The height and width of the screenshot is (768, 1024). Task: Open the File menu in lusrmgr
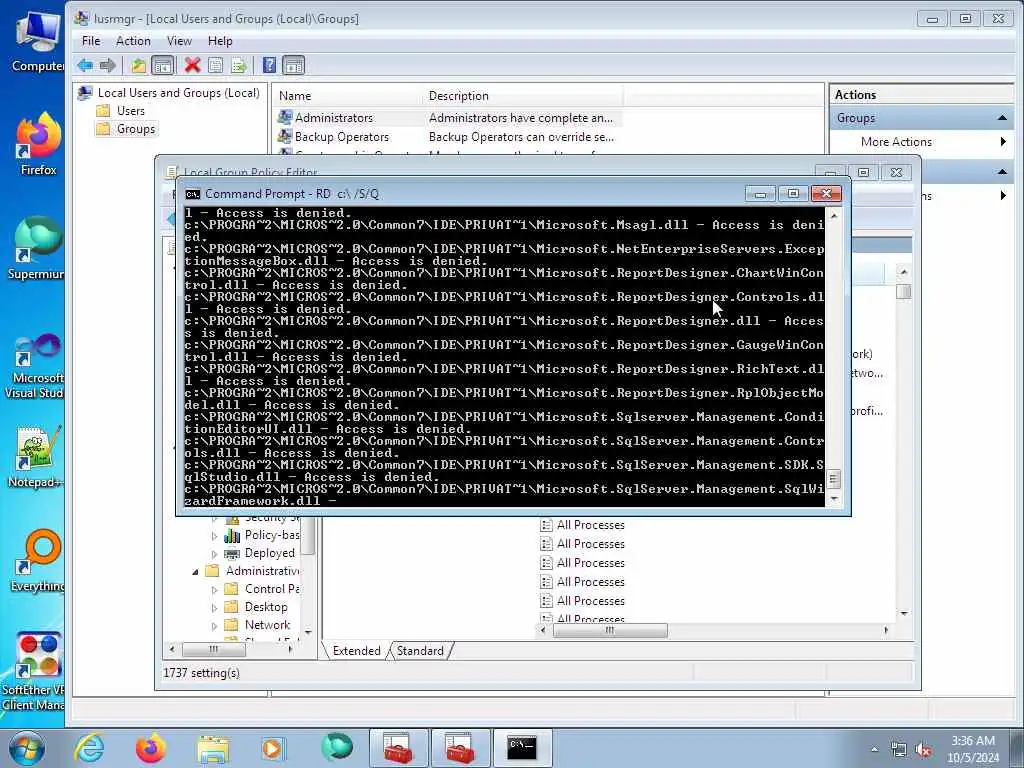91,40
